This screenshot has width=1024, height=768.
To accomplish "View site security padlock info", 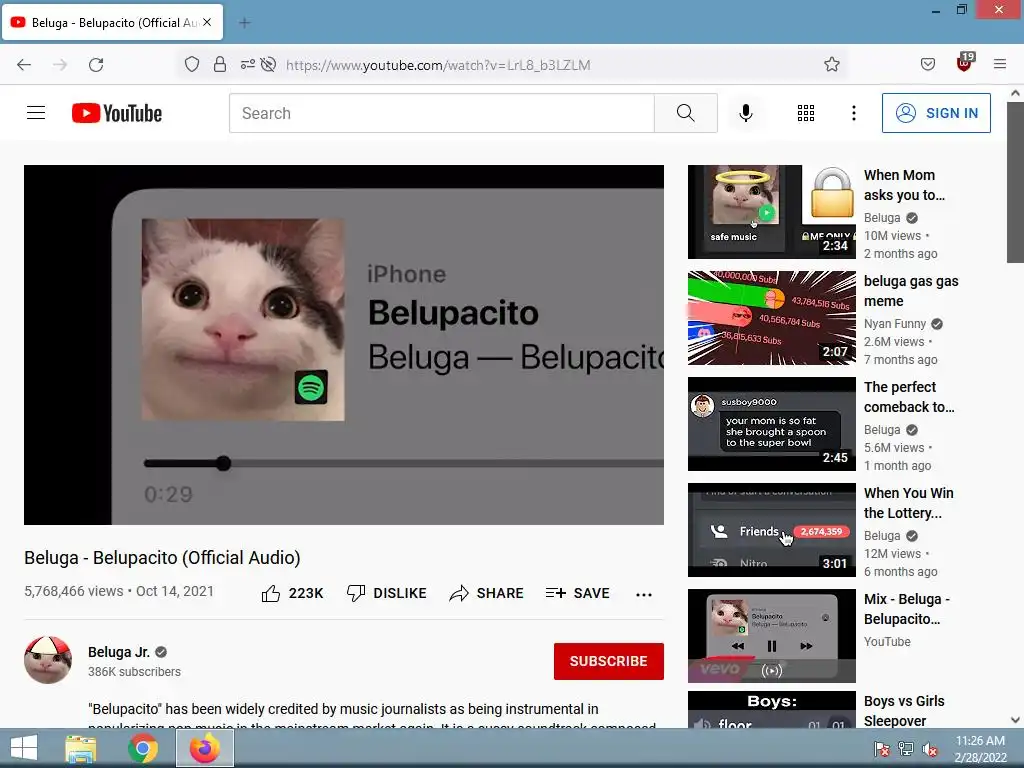I will 220,64.
